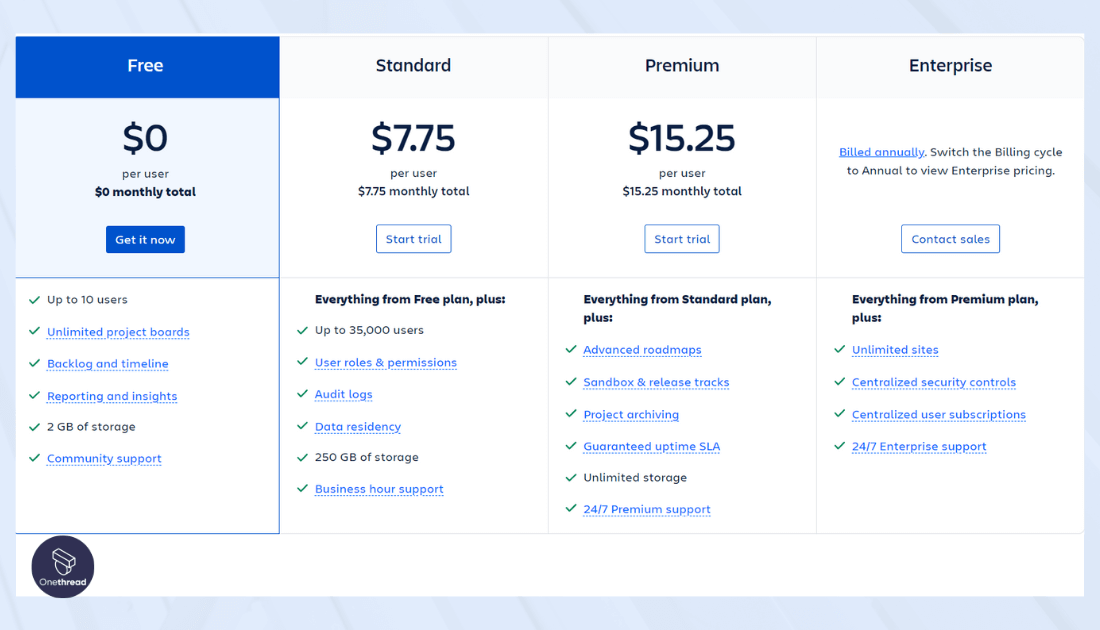Open the User roles & permissions link
Image resolution: width=1100 pixels, height=630 pixels.
click(386, 362)
